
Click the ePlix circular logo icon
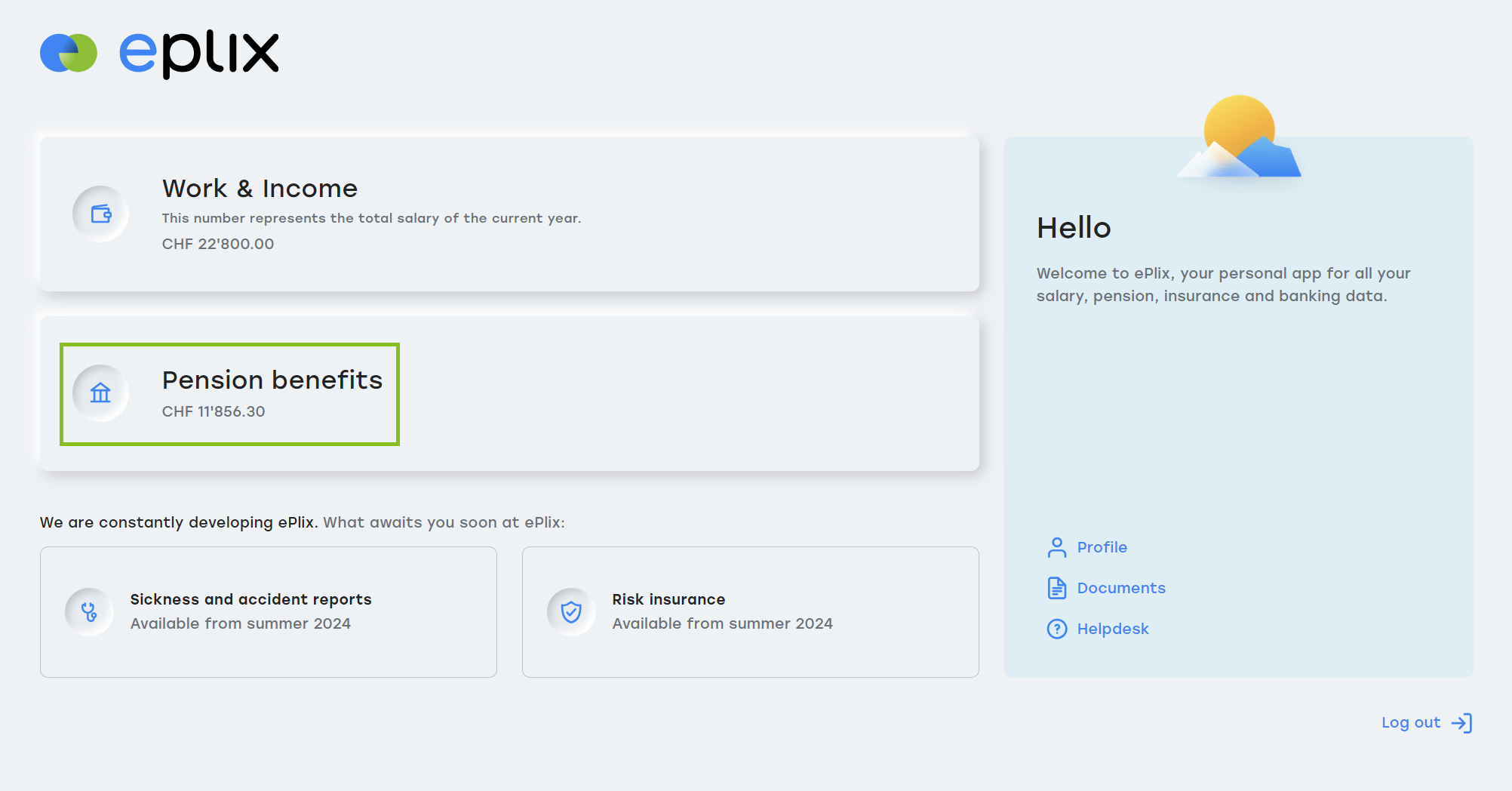click(69, 53)
